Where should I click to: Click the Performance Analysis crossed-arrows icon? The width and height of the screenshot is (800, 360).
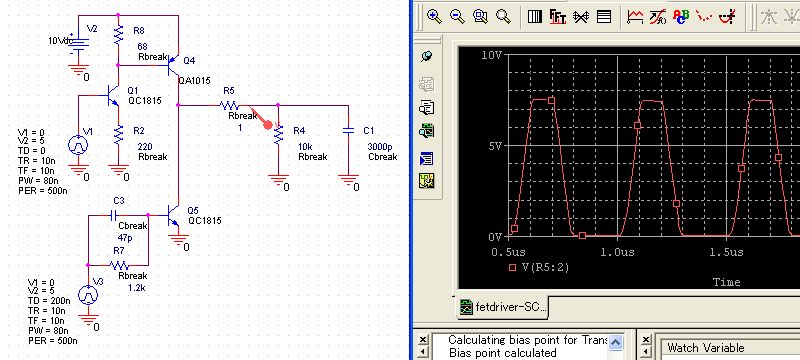(581, 17)
